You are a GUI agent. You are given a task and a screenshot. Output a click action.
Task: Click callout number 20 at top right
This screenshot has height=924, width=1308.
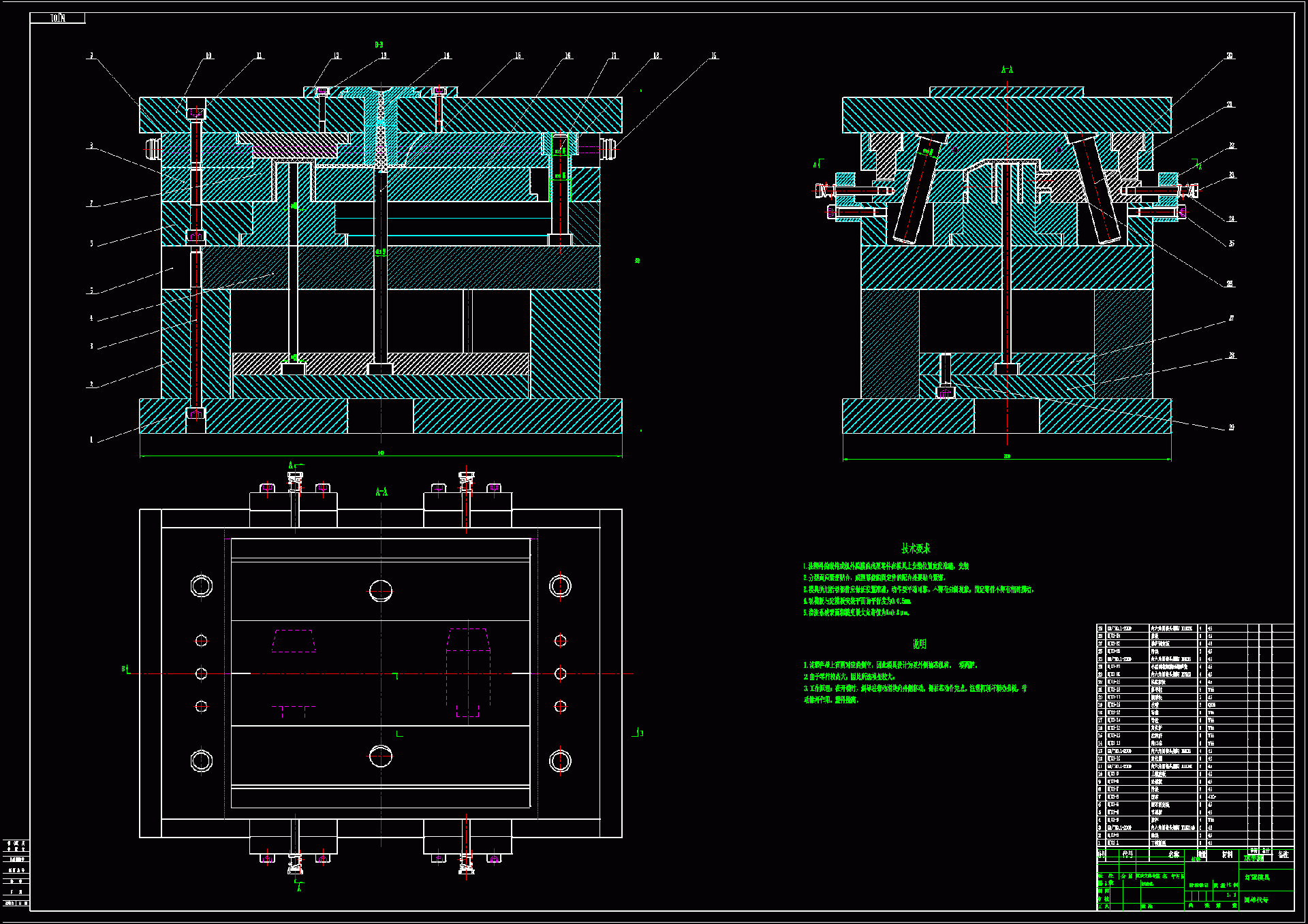pyautogui.click(x=1230, y=56)
